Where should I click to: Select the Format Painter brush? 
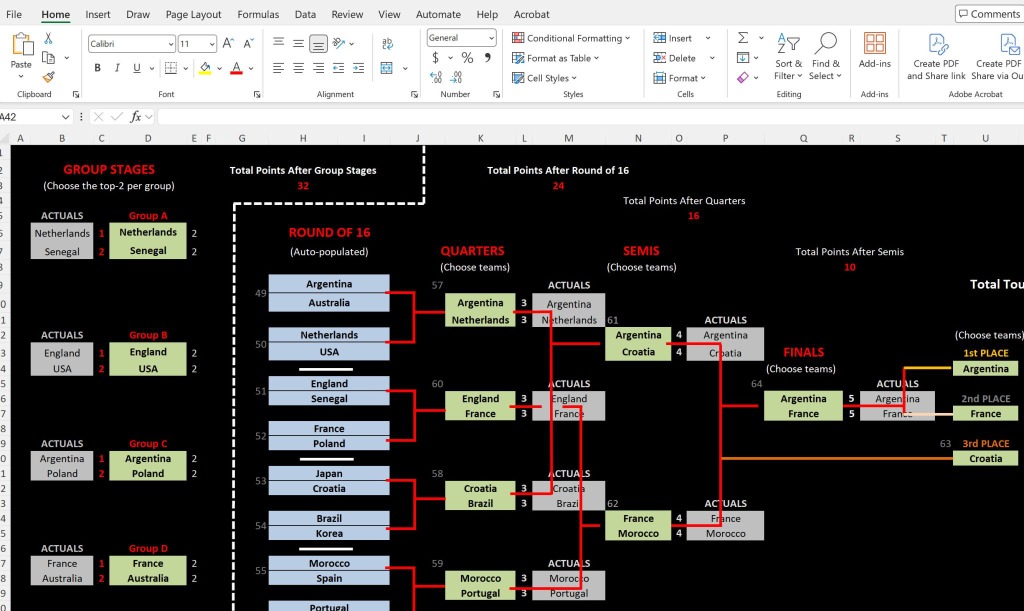tap(48, 77)
